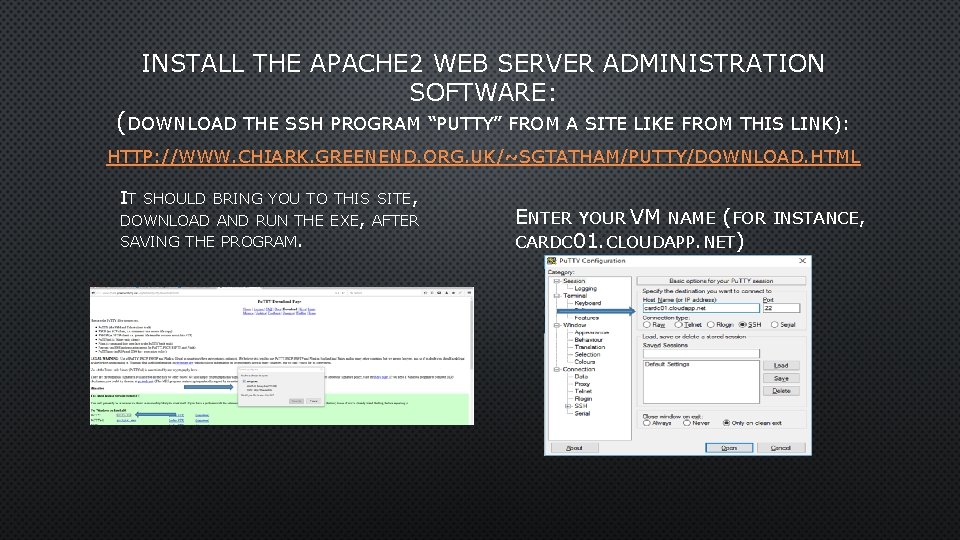This screenshot has height=540, width=960.
Task: Collapse the Session node in the Category tree
Action: point(557,281)
